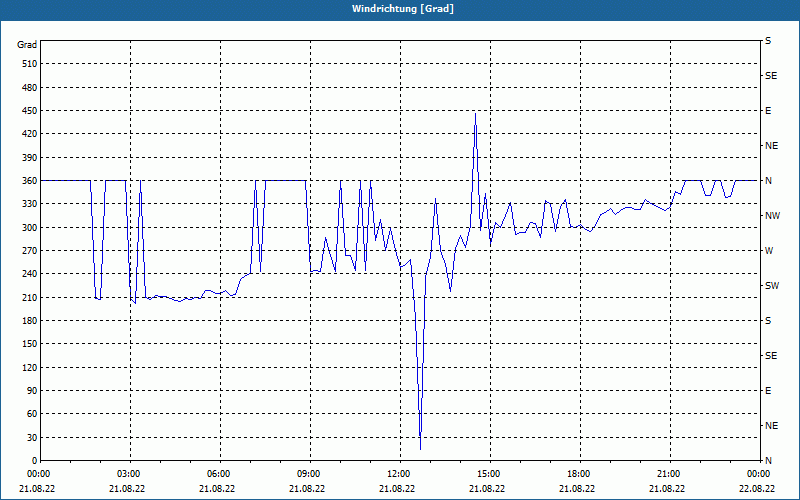This screenshot has height=500, width=800.
Task: Click the 06:00 time label on the x-axis
Action: coord(220,474)
